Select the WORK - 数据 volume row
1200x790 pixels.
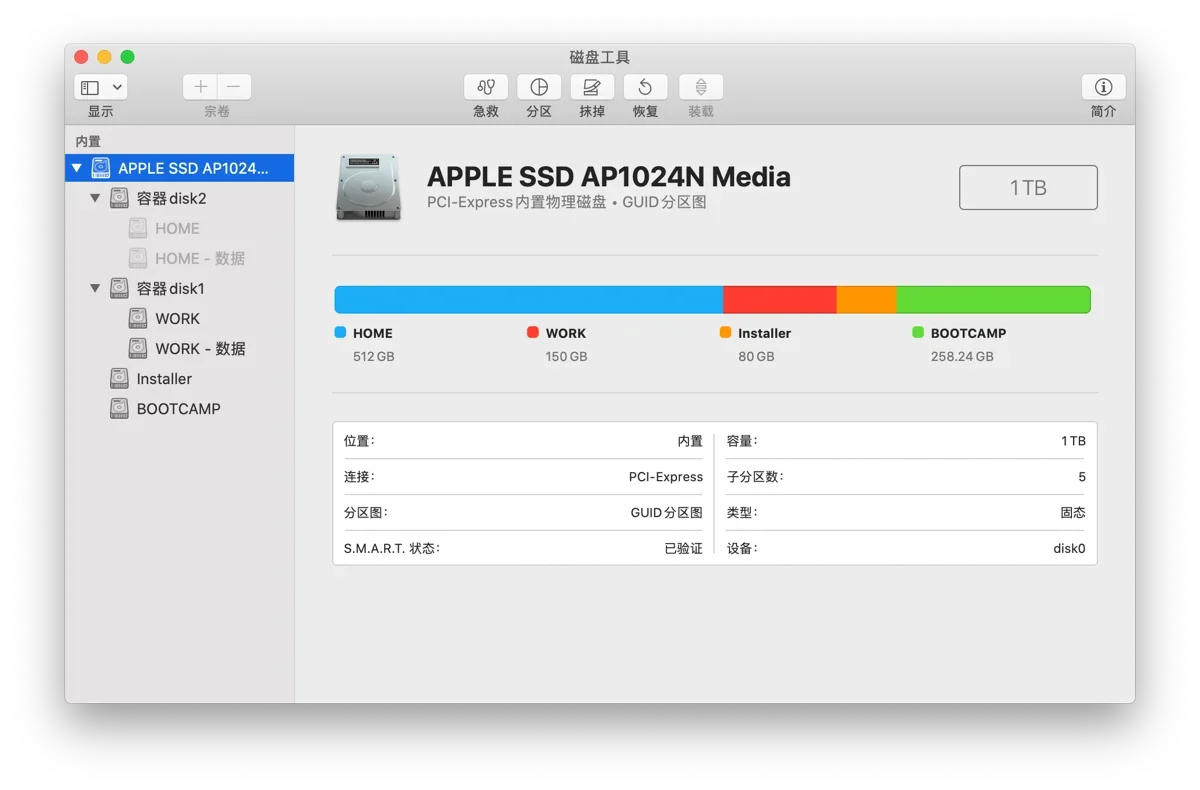[180, 348]
